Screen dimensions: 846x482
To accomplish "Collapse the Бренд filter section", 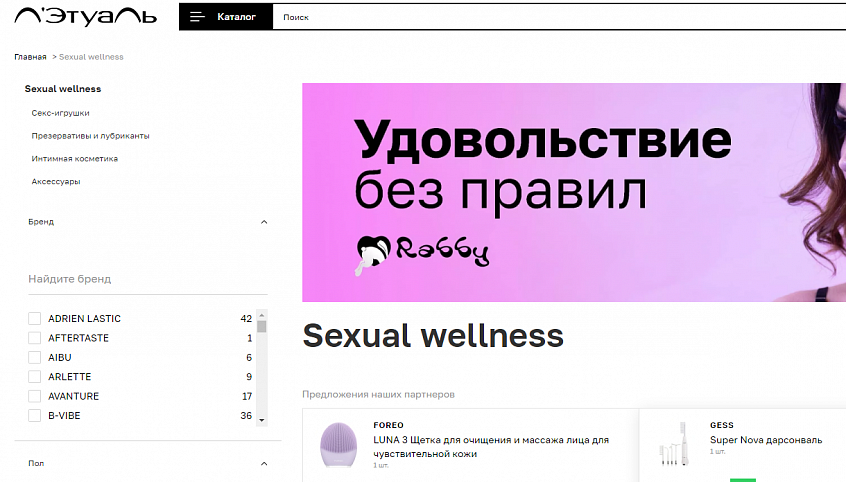I will tap(264, 222).
